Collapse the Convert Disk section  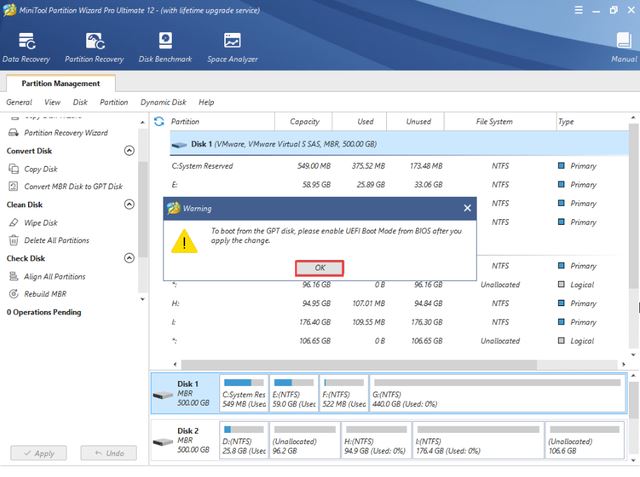(129, 151)
